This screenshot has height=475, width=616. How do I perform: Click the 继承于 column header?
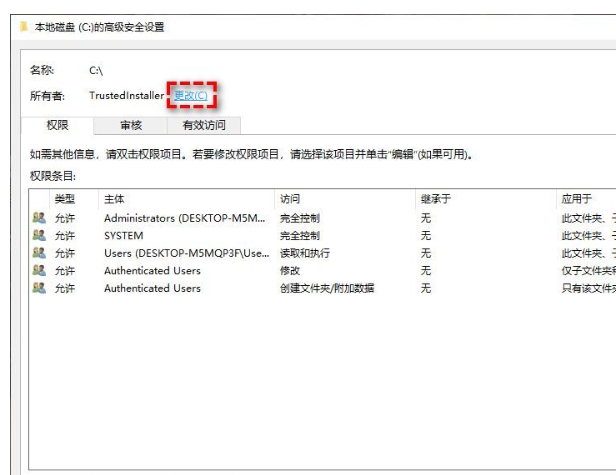tap(436, 199)
